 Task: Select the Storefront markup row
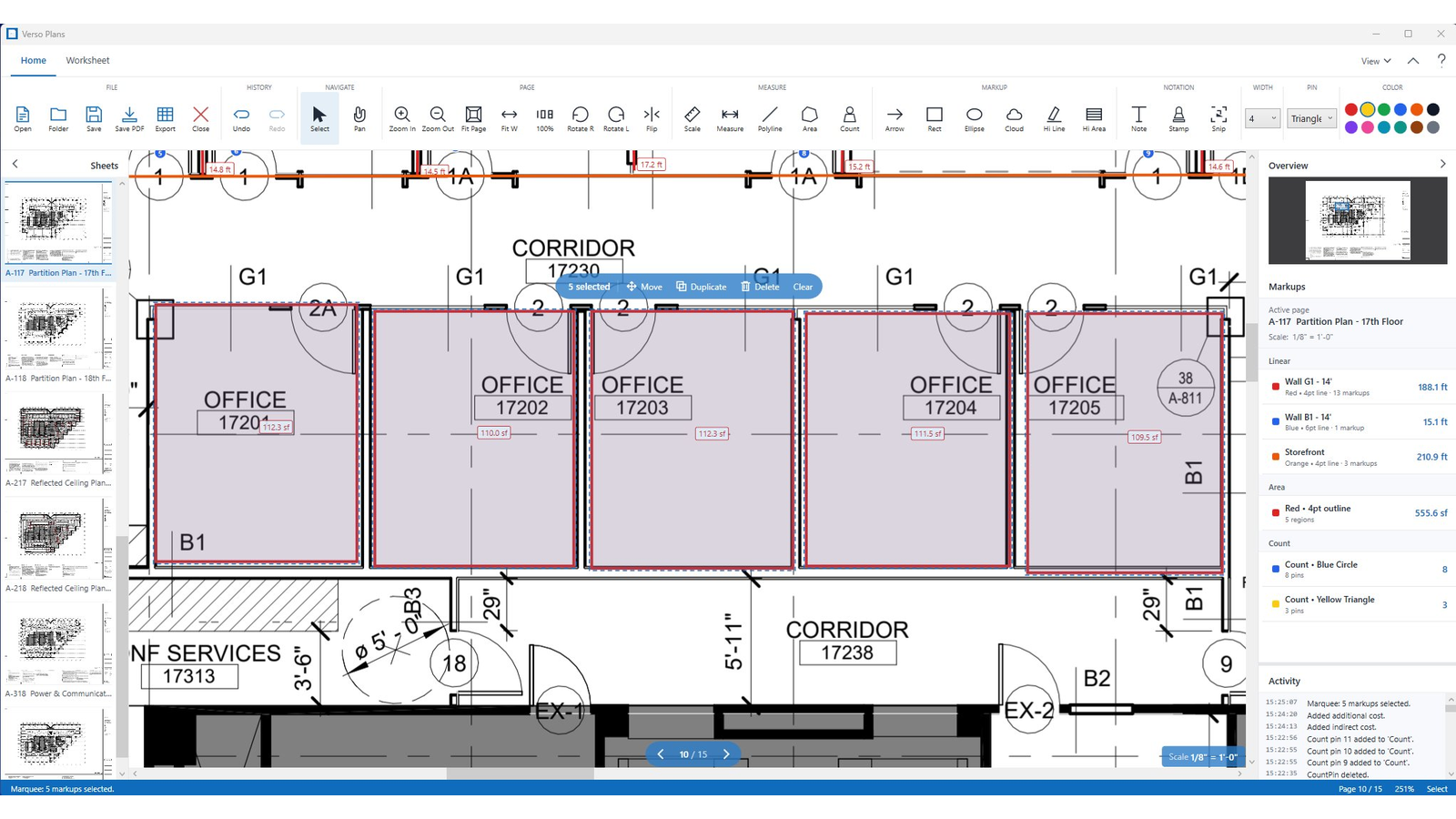(x=1359, y=457)
